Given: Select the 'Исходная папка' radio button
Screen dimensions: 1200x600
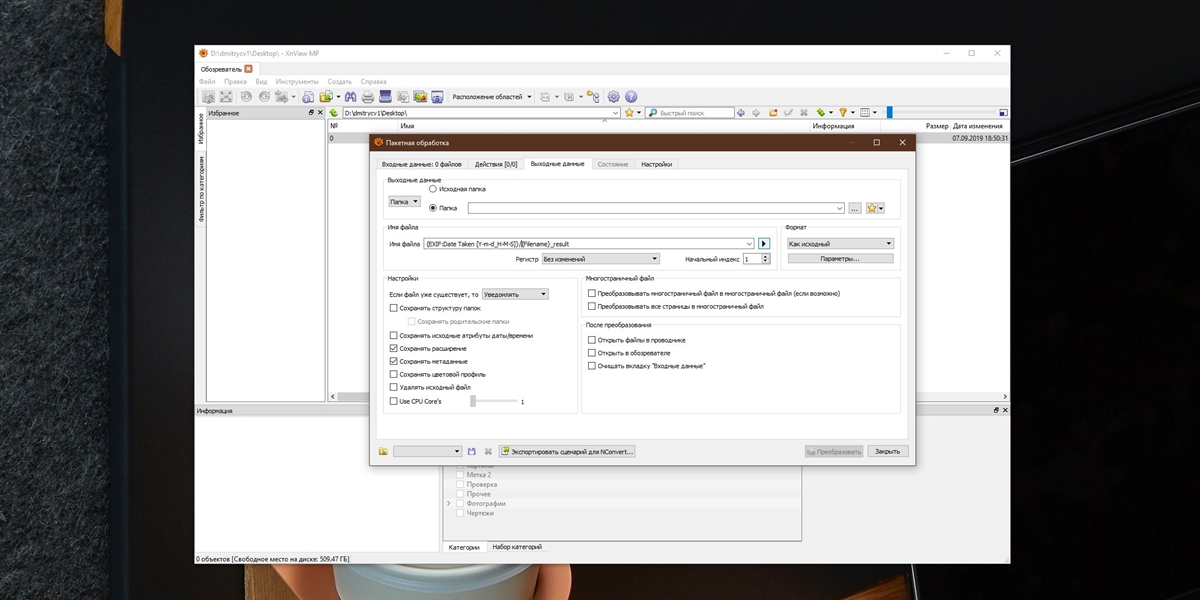Looking at the screenshot, I should point(433,188).
